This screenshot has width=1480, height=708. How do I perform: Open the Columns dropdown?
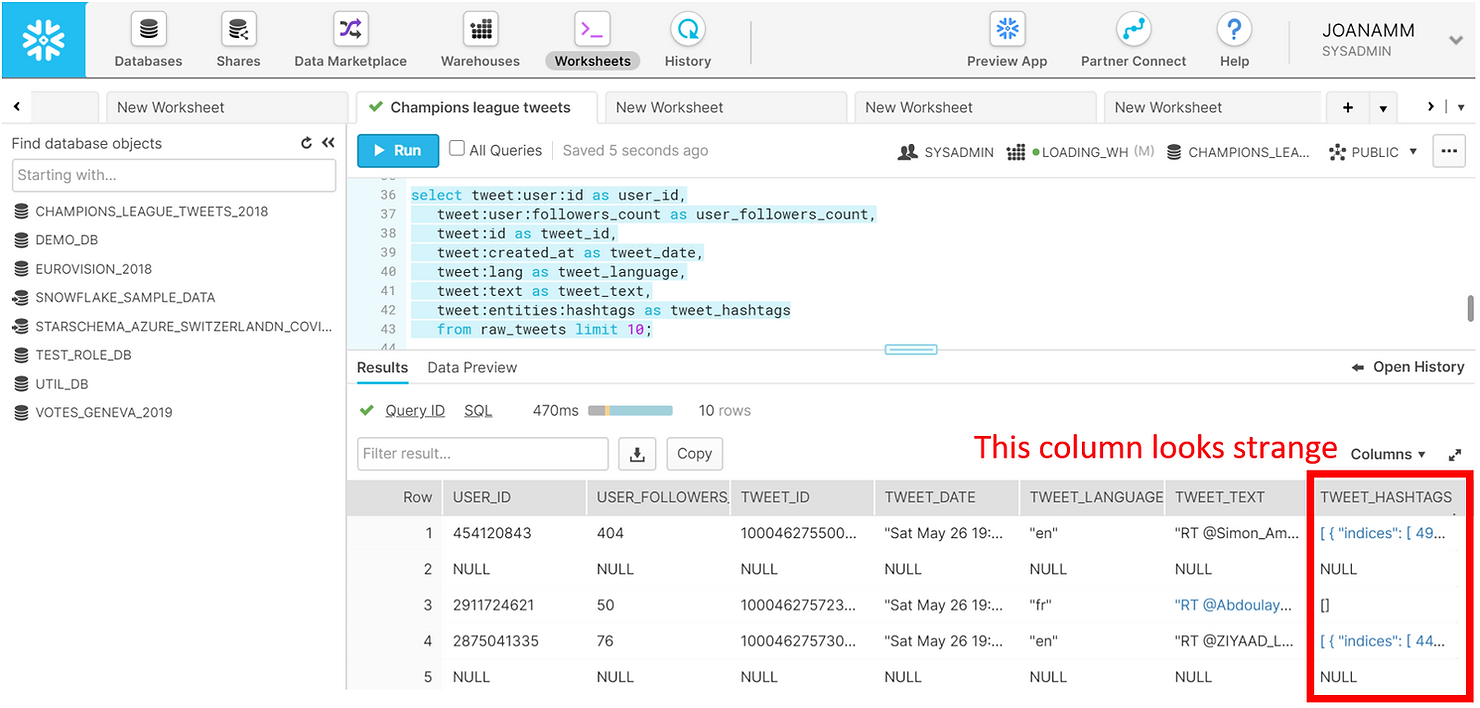(x=1388, y=454)
